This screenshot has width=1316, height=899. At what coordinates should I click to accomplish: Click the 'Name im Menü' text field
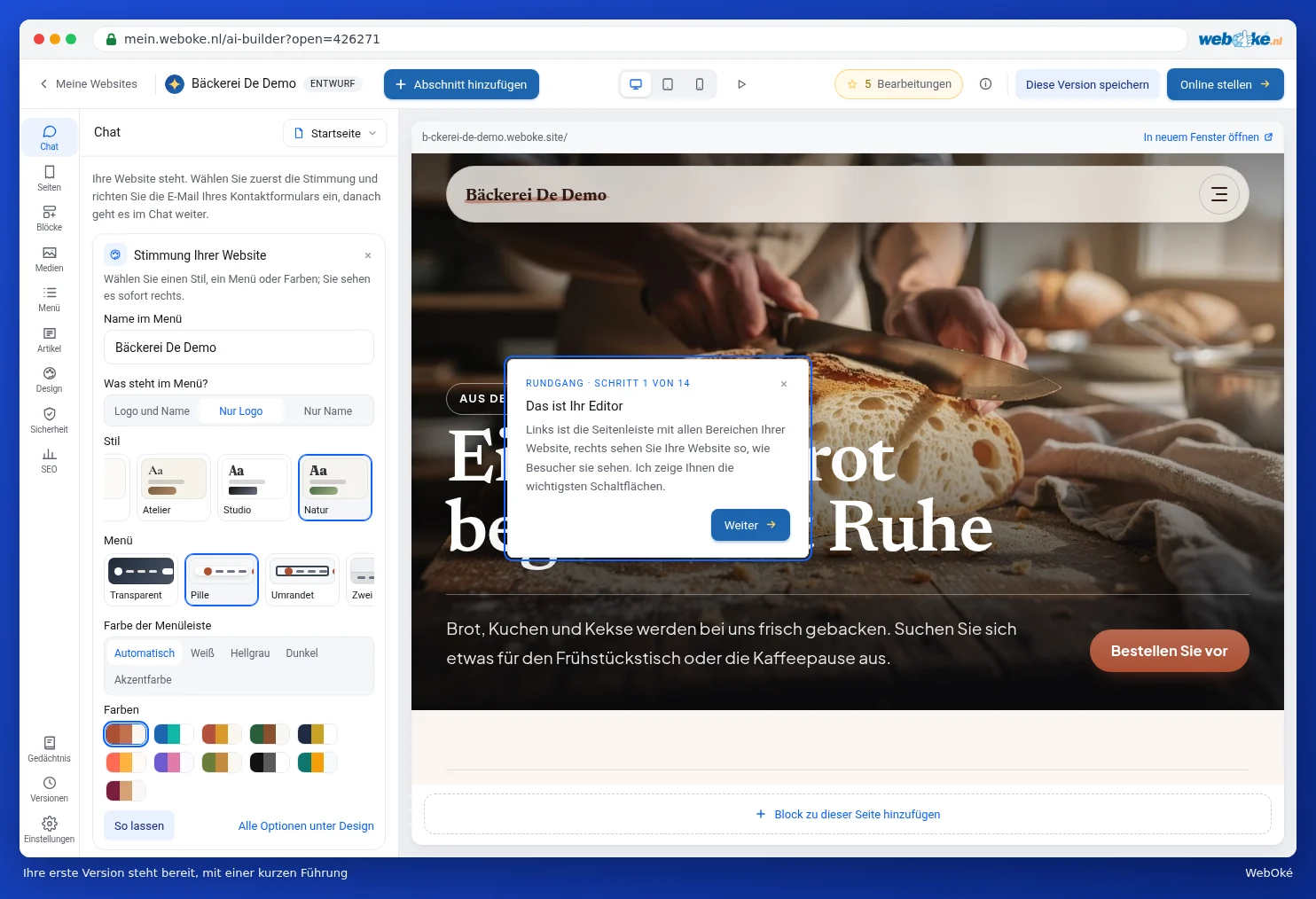click(239, 348)
